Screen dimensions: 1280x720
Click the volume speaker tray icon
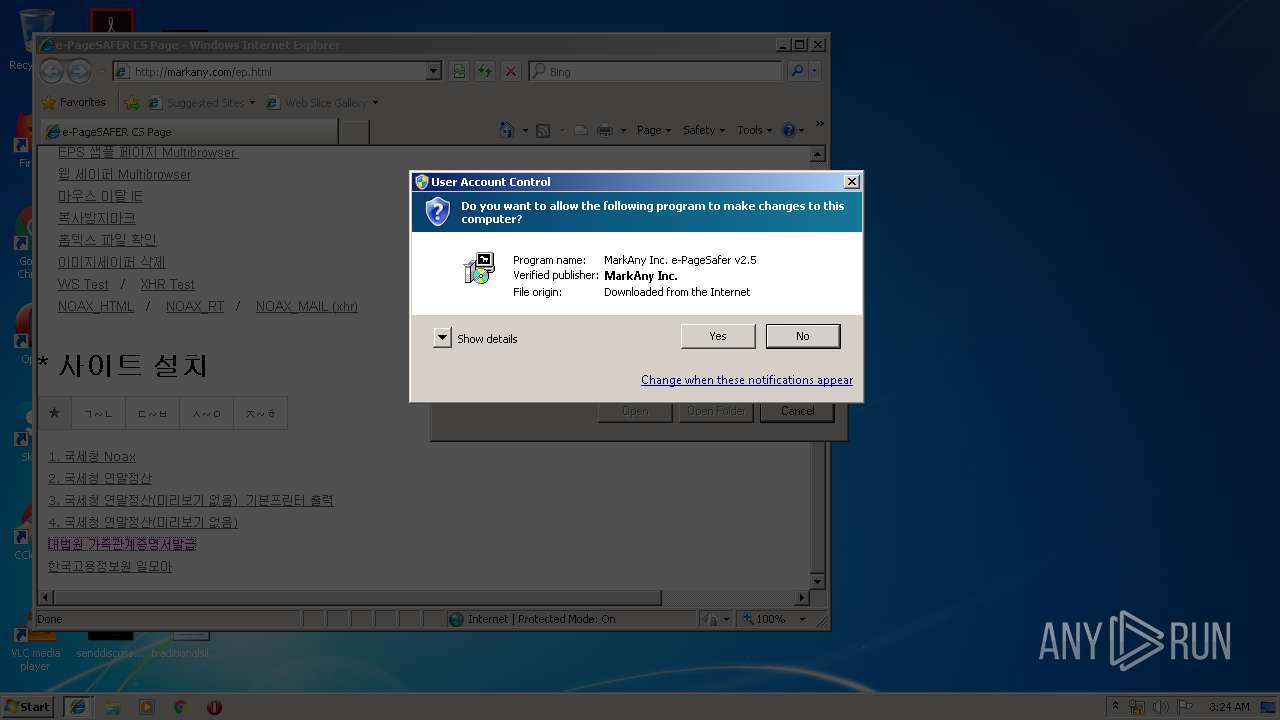tap(1161, 707)
